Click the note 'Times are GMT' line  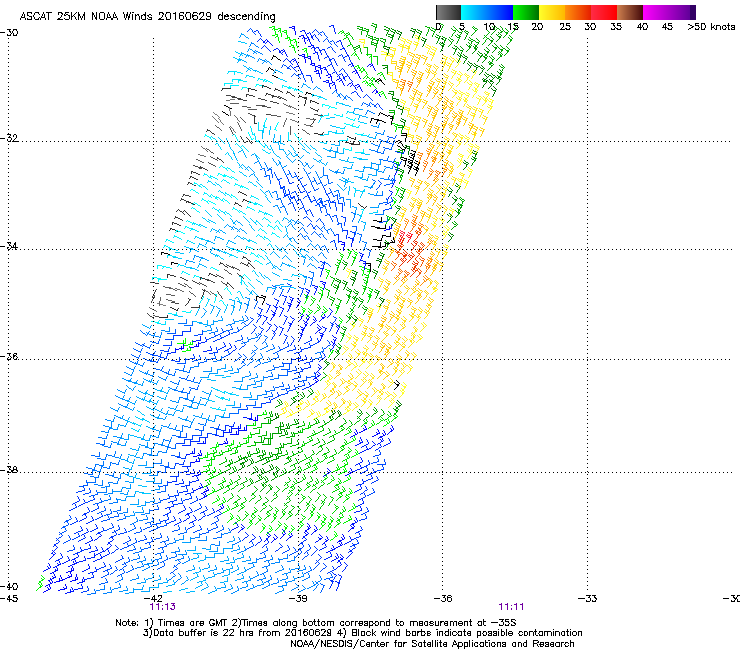pyautogui.click(x=316, y=623)
